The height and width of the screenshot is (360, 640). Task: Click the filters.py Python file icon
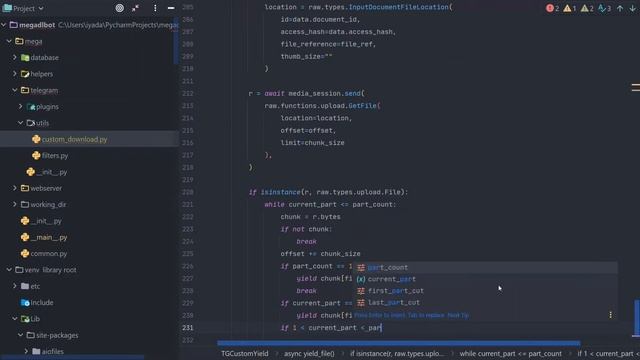point(36,156)
